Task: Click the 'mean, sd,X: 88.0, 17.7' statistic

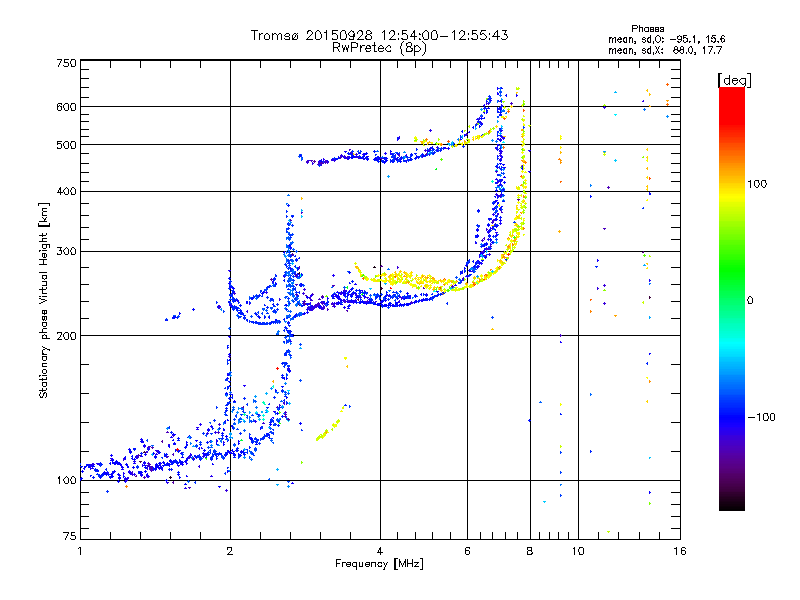Action: 665,50
